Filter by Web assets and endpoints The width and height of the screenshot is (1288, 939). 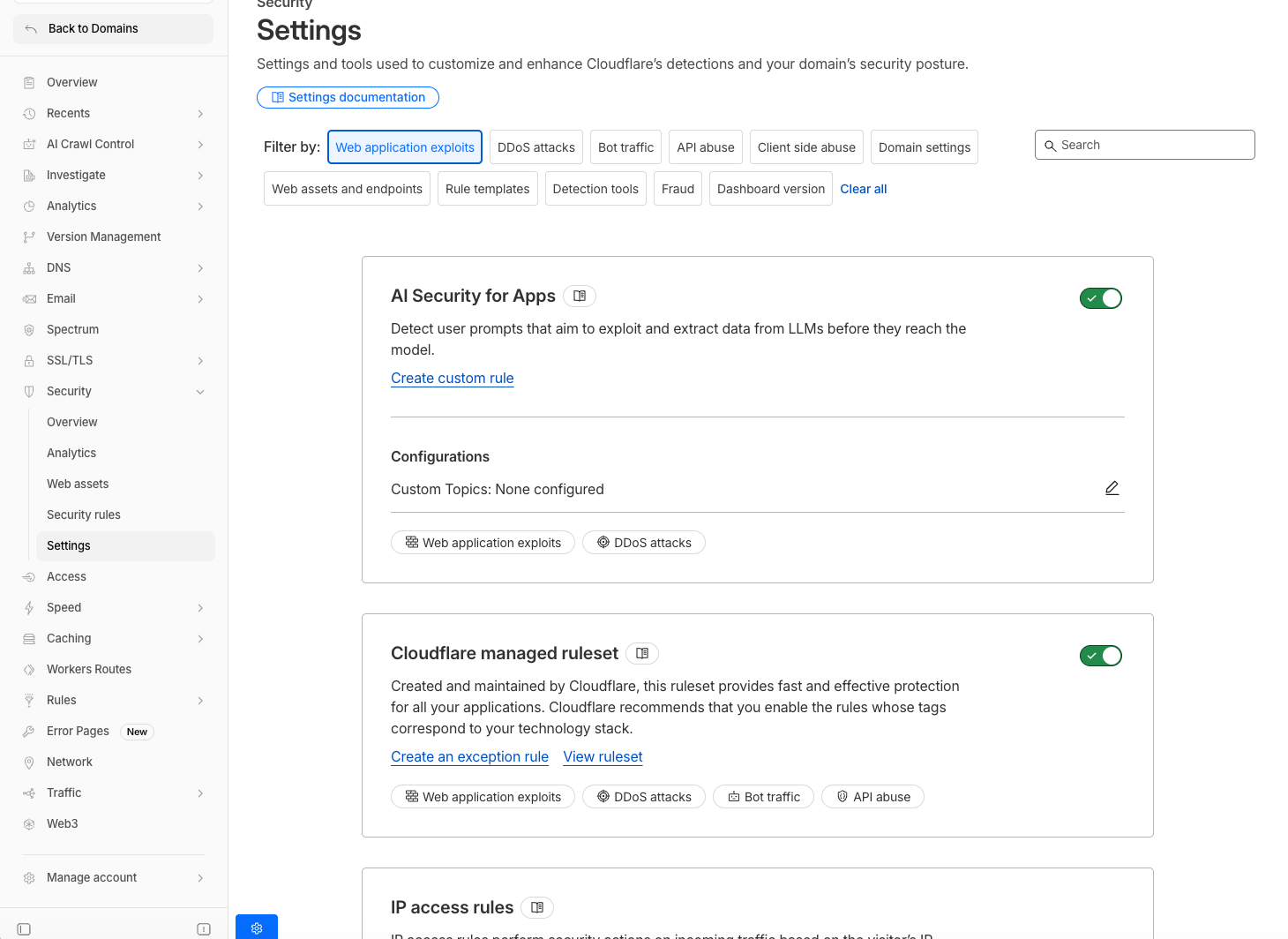347,189
